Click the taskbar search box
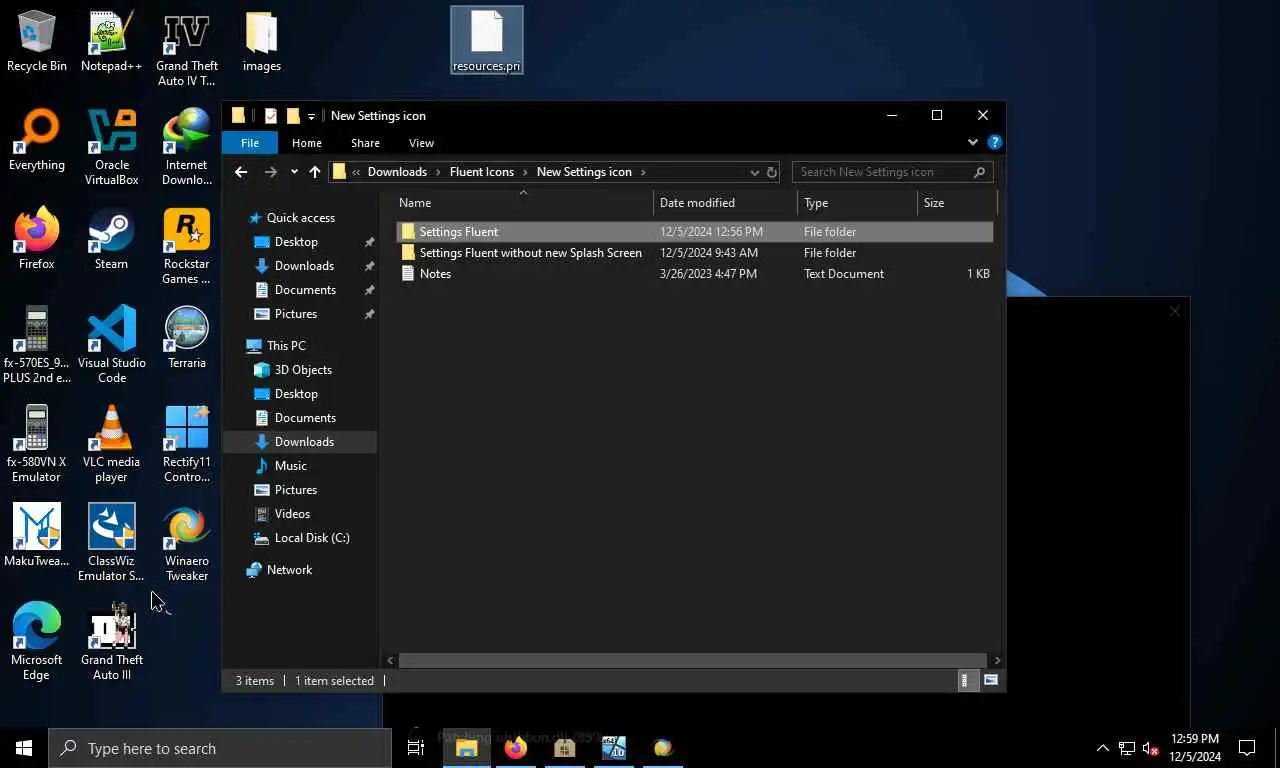This screenshot has height=768, width=1280. tap(220, 748)
